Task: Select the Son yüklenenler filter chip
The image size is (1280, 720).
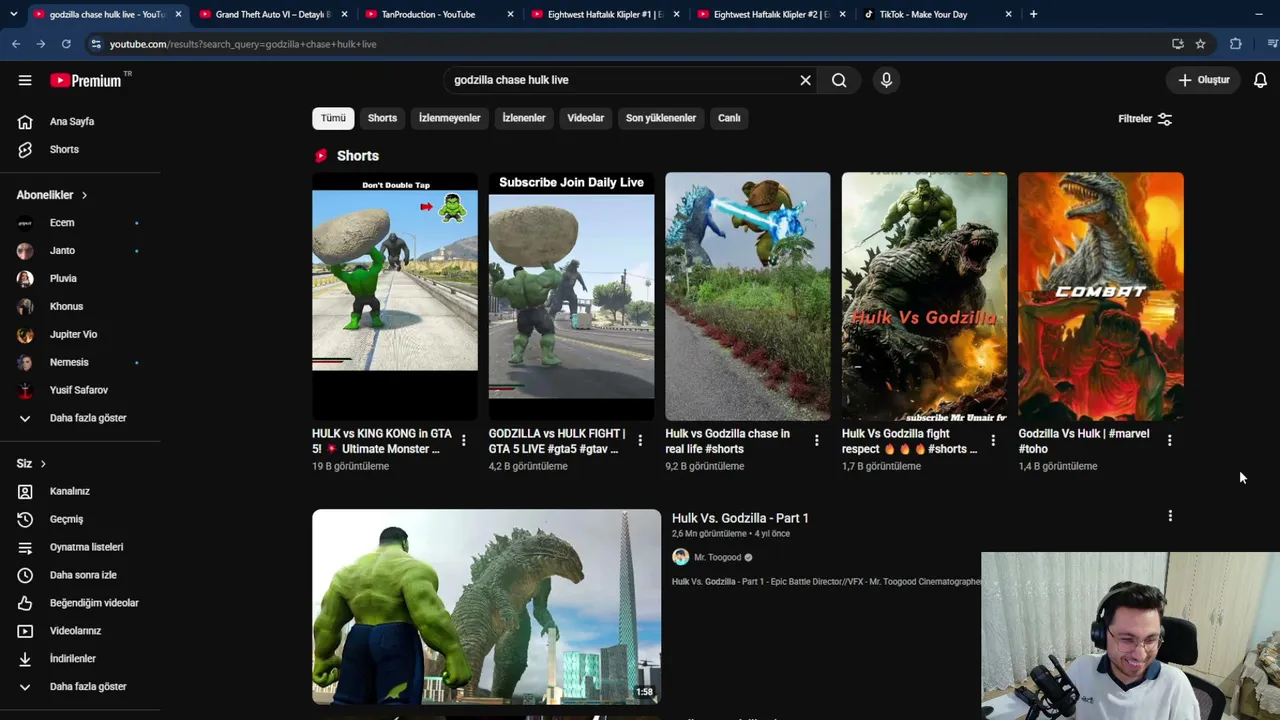Action: (661, 118)
